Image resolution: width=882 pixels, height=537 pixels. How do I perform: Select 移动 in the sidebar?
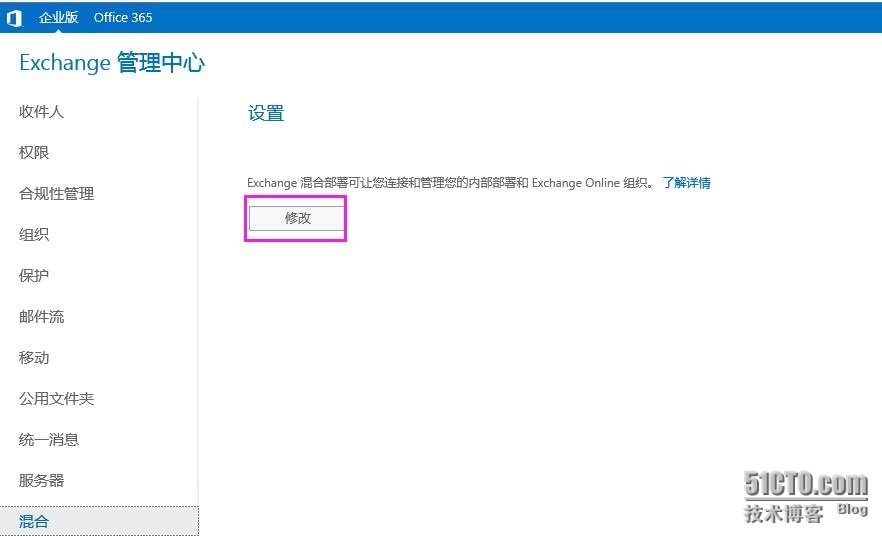point(34,358)
